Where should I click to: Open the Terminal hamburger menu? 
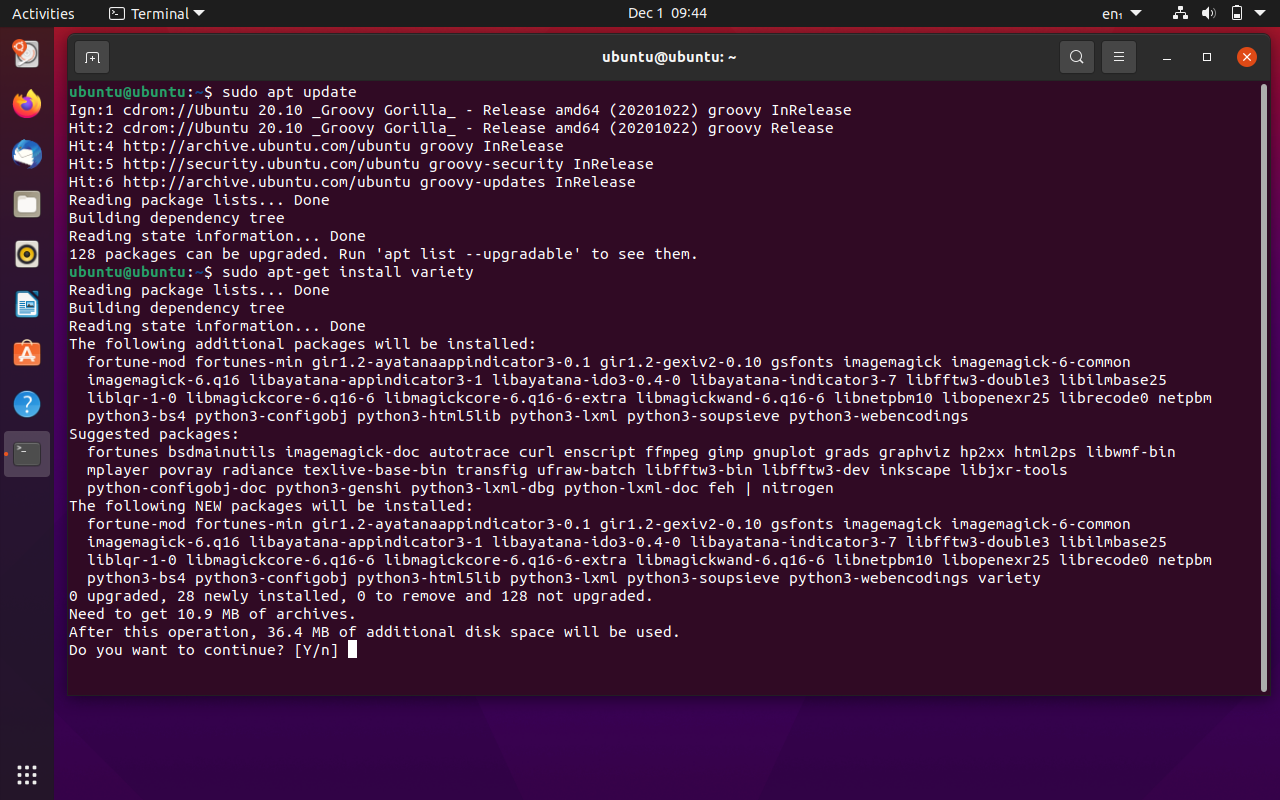[1119, 57]
